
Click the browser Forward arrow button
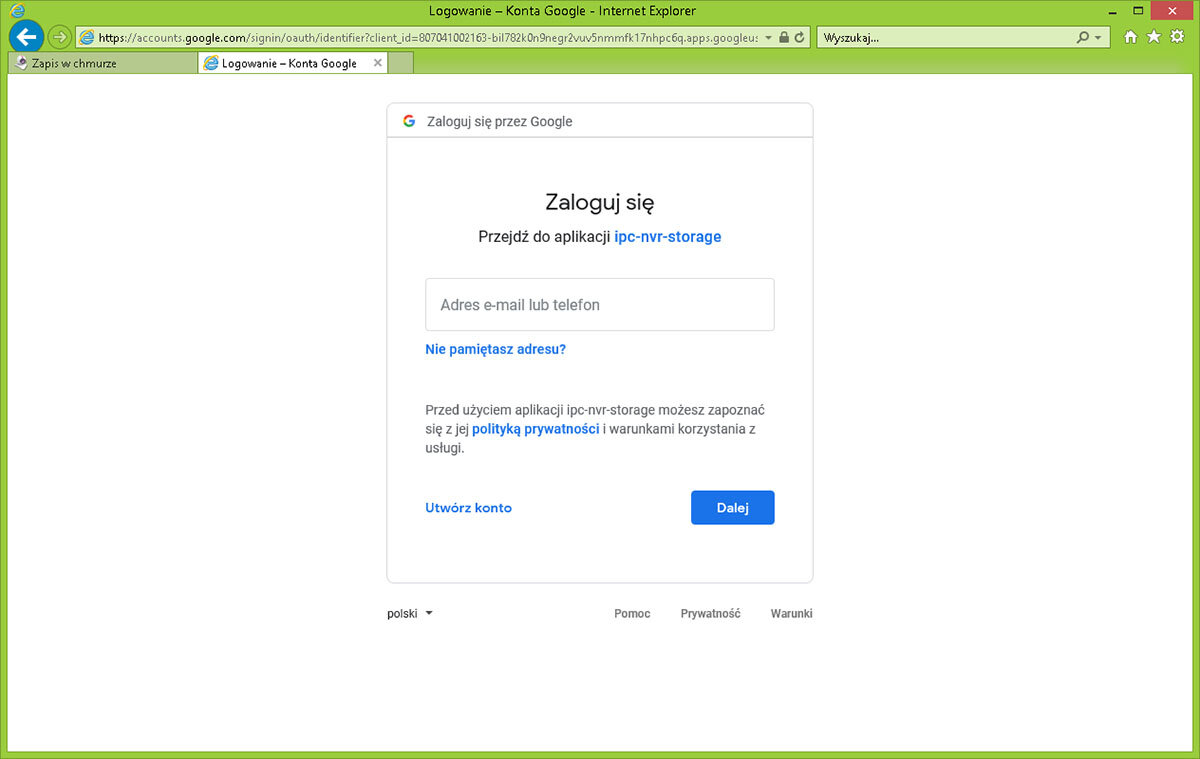(x=60, y=37)
